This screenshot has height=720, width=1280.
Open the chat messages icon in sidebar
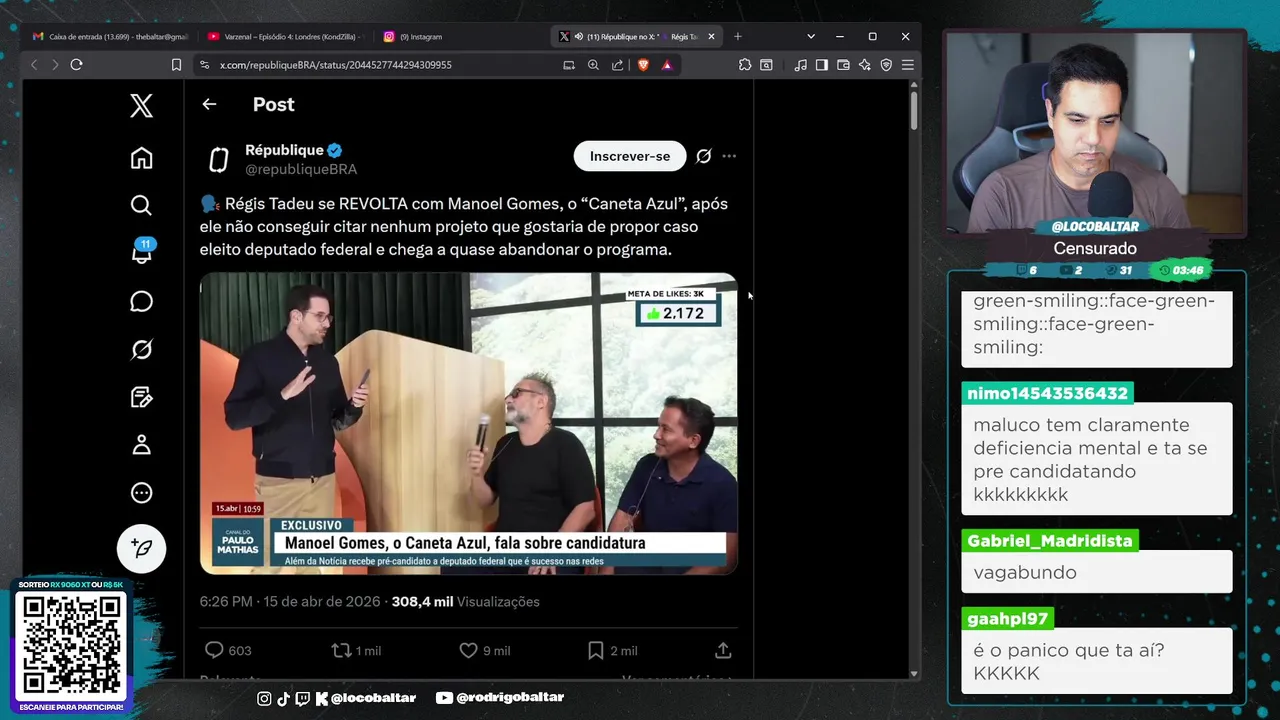click(141, 301)
